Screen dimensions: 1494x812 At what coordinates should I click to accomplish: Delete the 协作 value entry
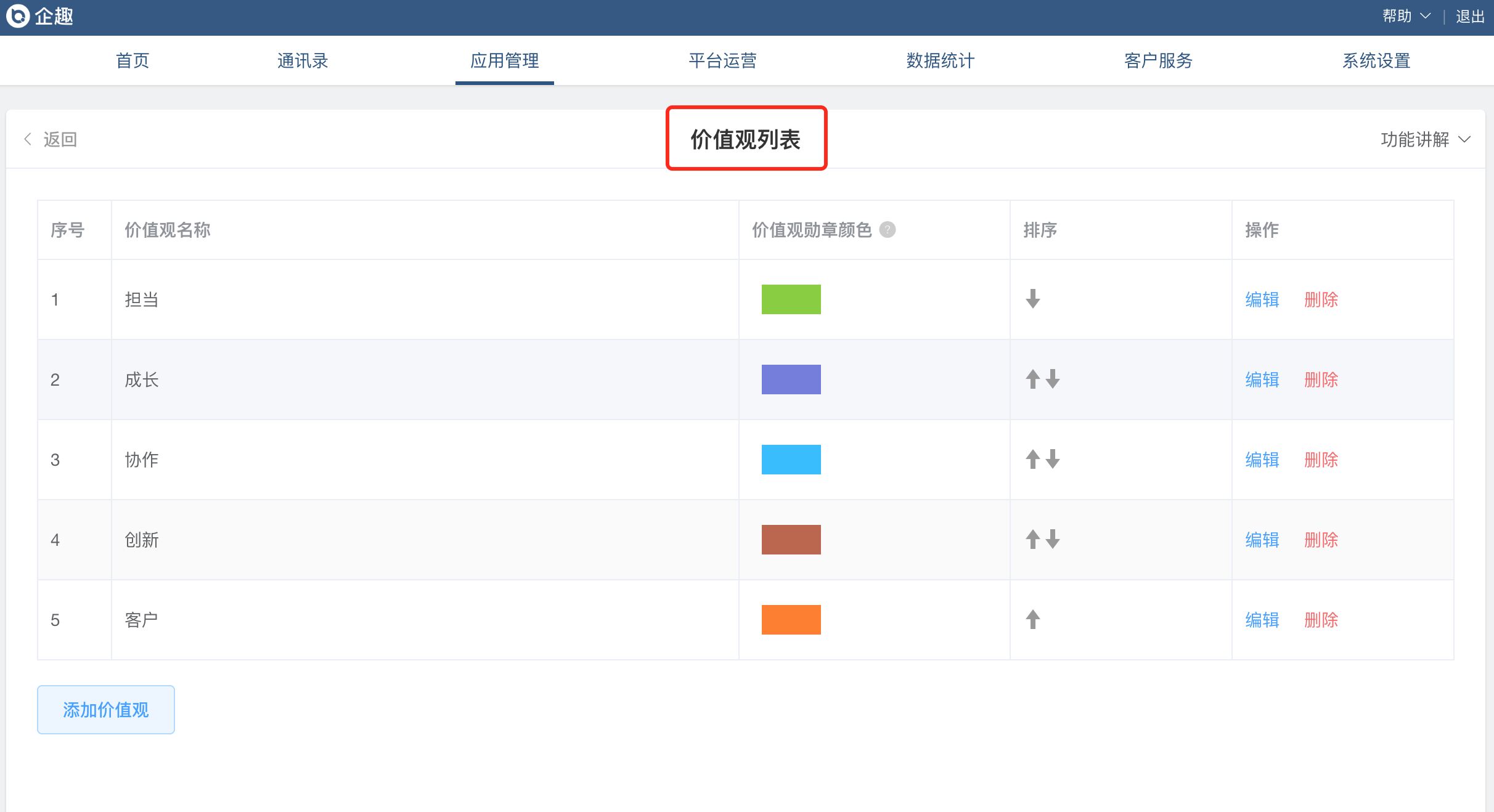pyautogui.click(x=1321, y=460)
